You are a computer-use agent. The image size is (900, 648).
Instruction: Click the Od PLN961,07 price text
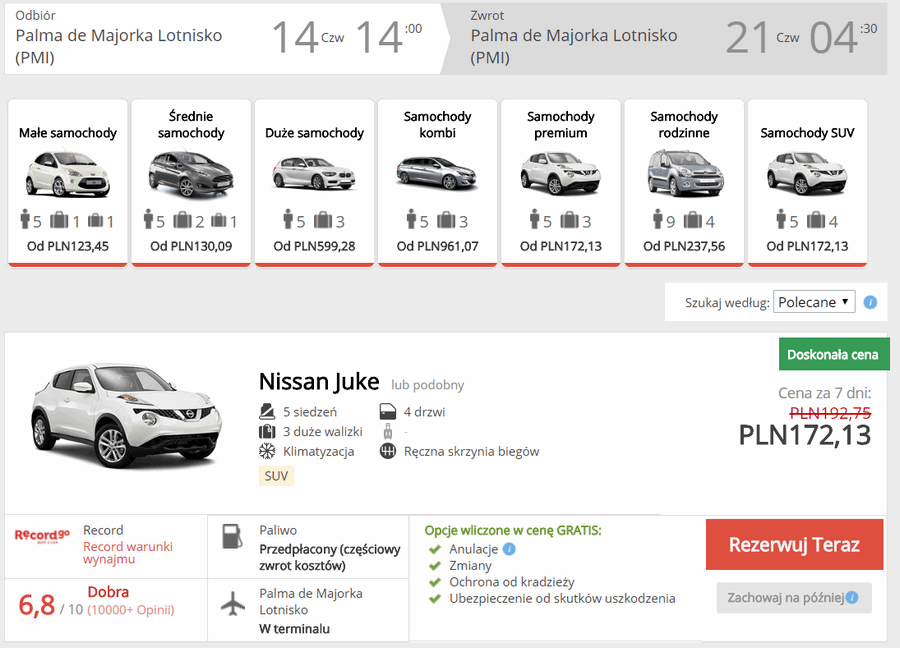click(437, 246)
